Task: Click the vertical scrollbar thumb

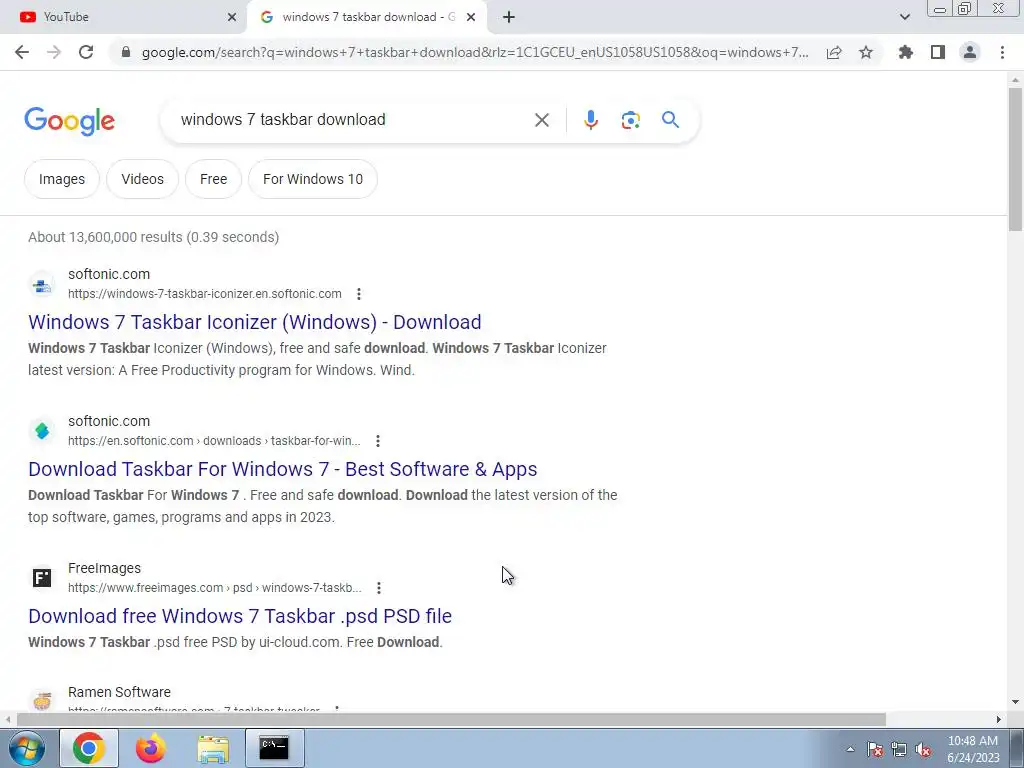Action: coord(1015,159)
